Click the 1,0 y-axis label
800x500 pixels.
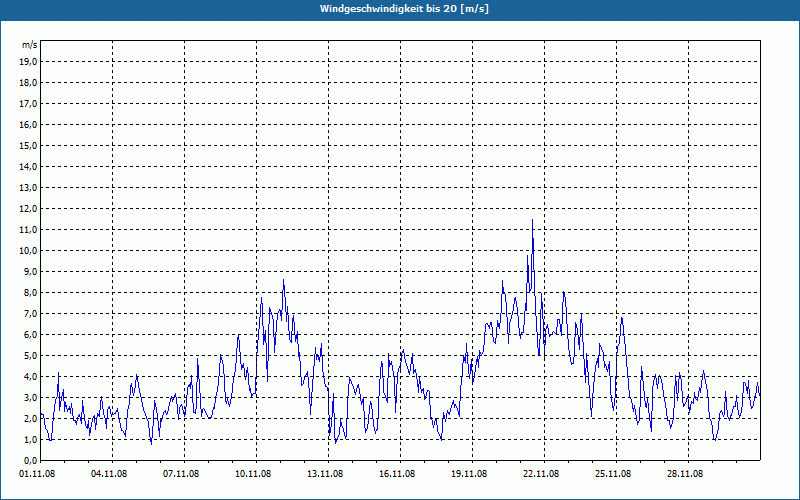coord(30,440)
